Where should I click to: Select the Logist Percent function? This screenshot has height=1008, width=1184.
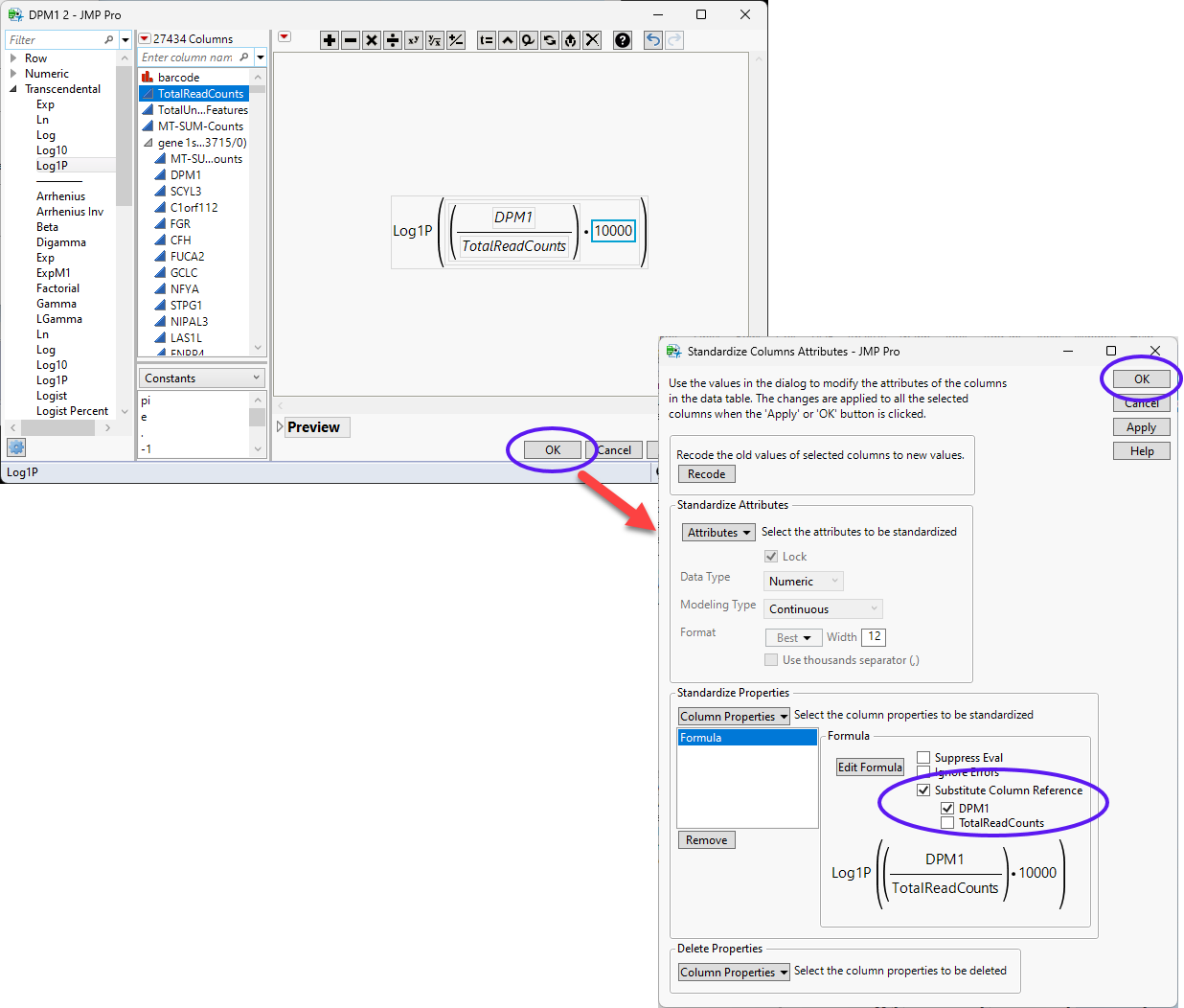73,411
